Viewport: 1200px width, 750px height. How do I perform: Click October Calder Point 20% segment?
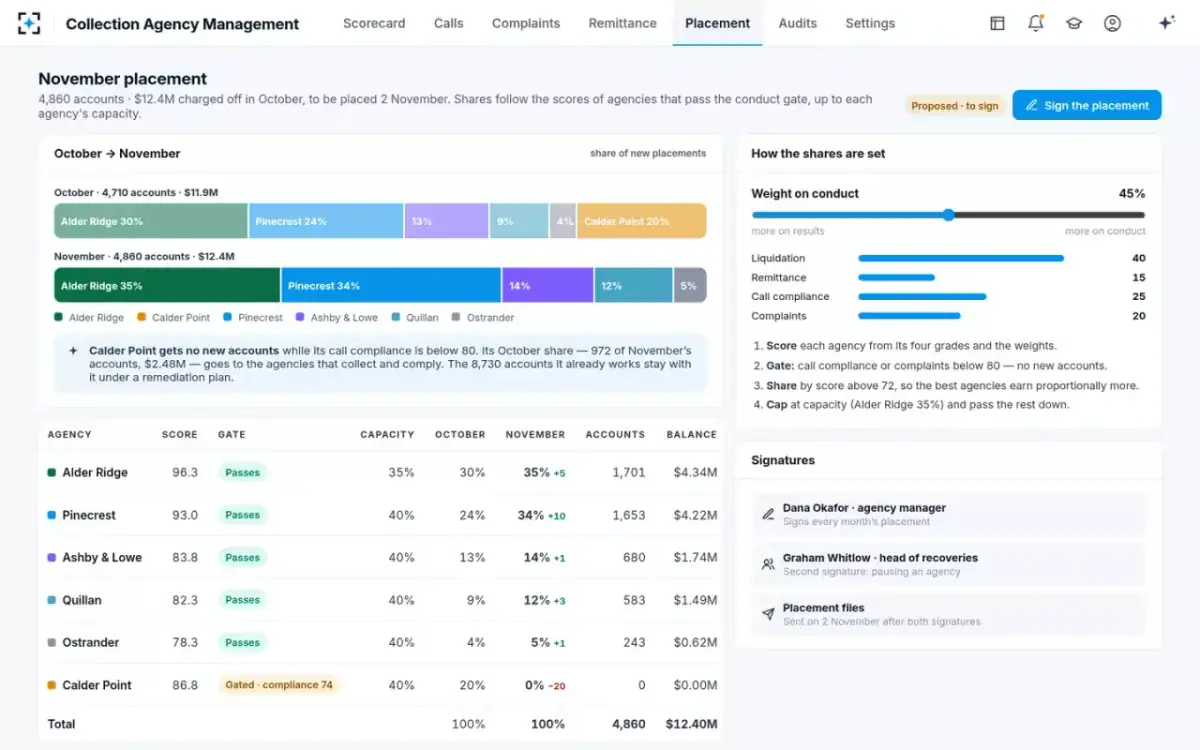click(x=641, y=221)
